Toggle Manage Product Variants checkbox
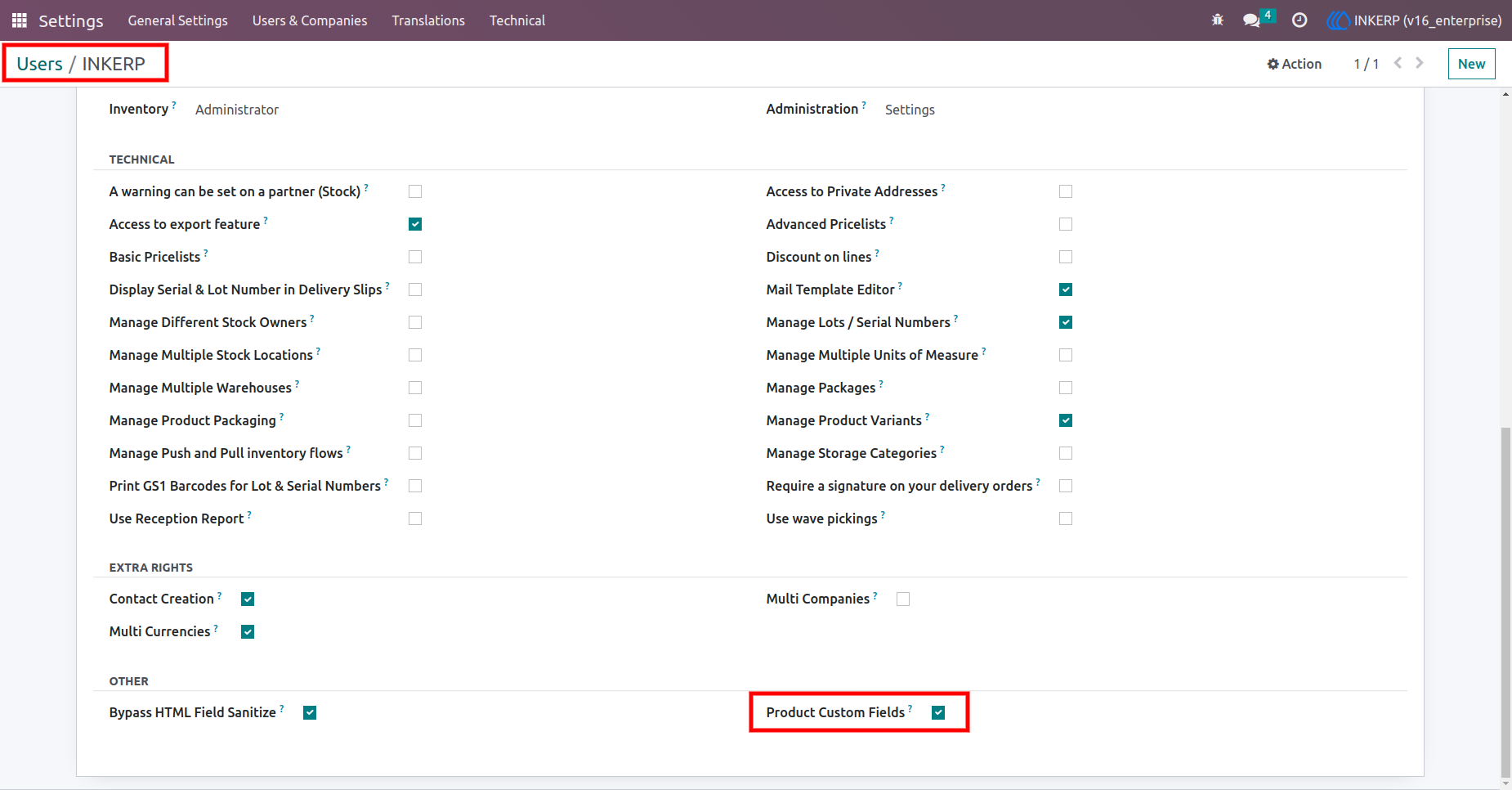The height and width of the screenshot is (790, 1512). click(x=1066, y=420)
